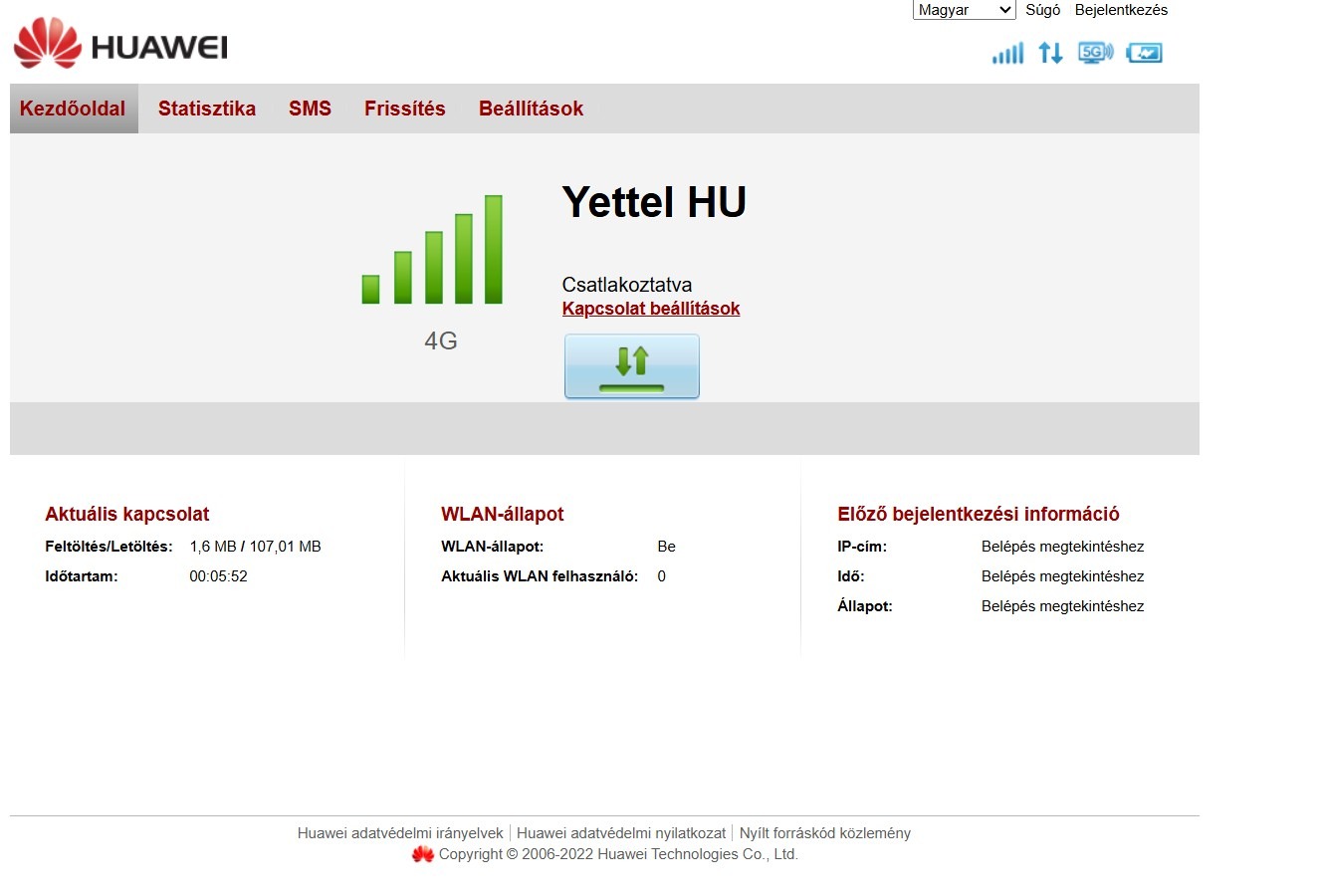
Task: Click the data transfer arrows status icon
Action: (1050, 53)
